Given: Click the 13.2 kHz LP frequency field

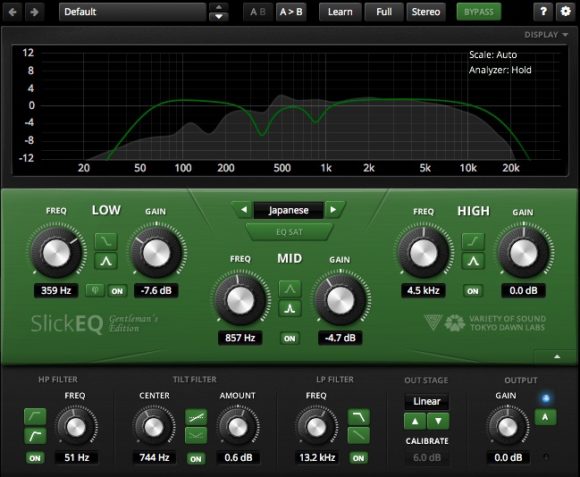Looking at the screenshot, I should (317, 458).
